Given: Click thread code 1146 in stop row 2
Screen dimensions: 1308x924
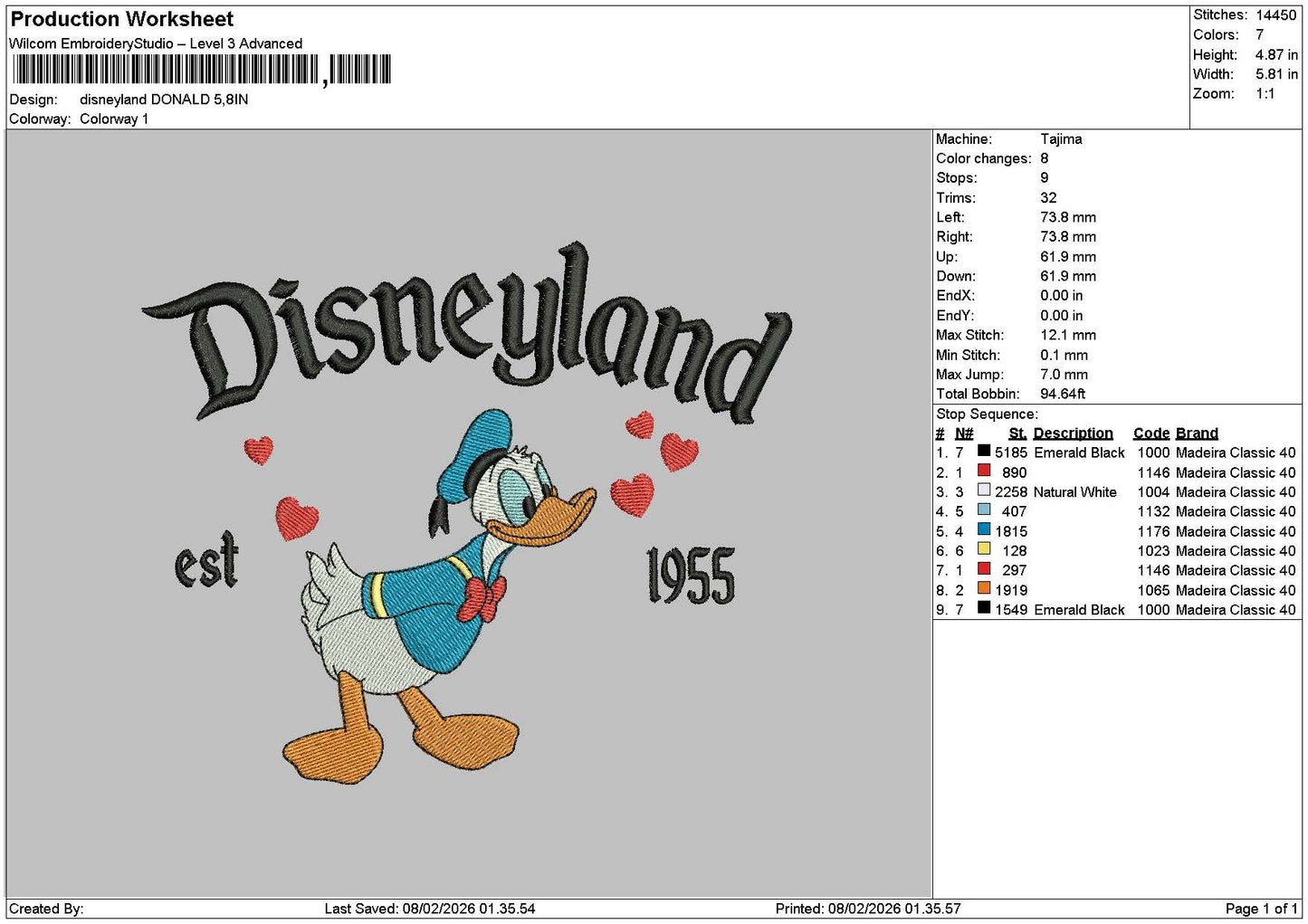Looking at the screenshot, I should coord(1154,472).
